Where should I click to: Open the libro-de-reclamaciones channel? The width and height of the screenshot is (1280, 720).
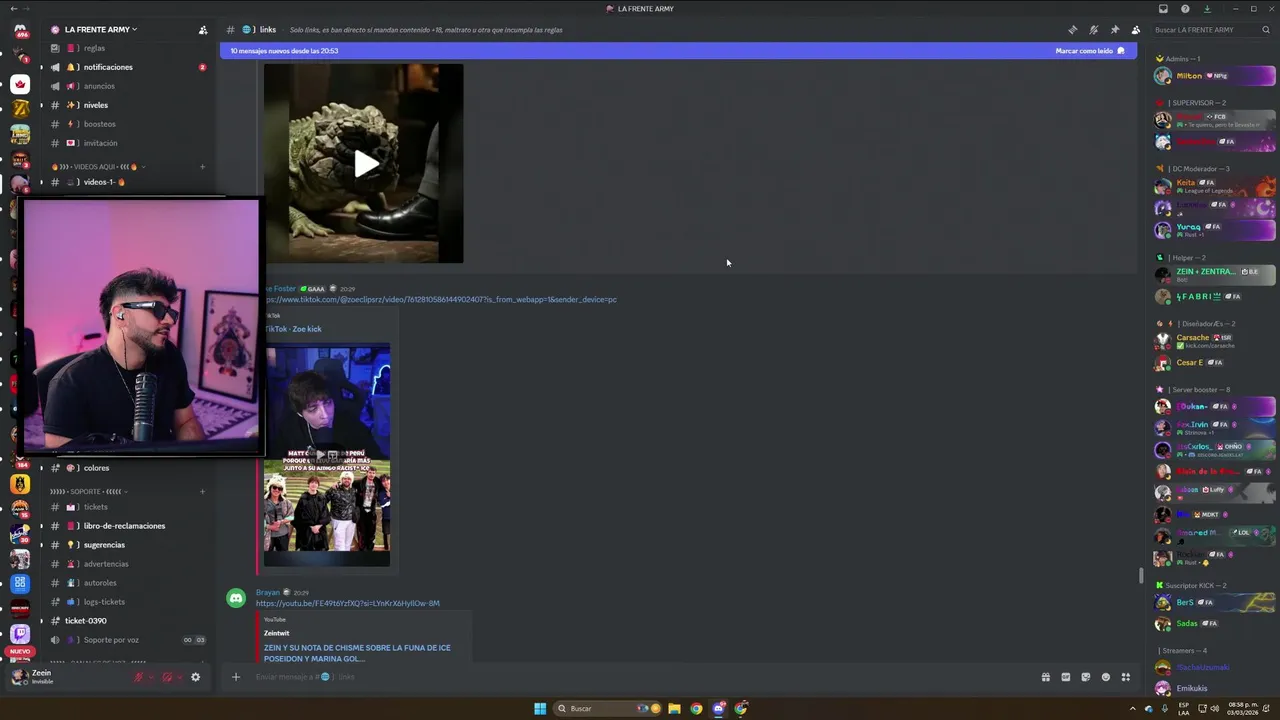point(128,526)
